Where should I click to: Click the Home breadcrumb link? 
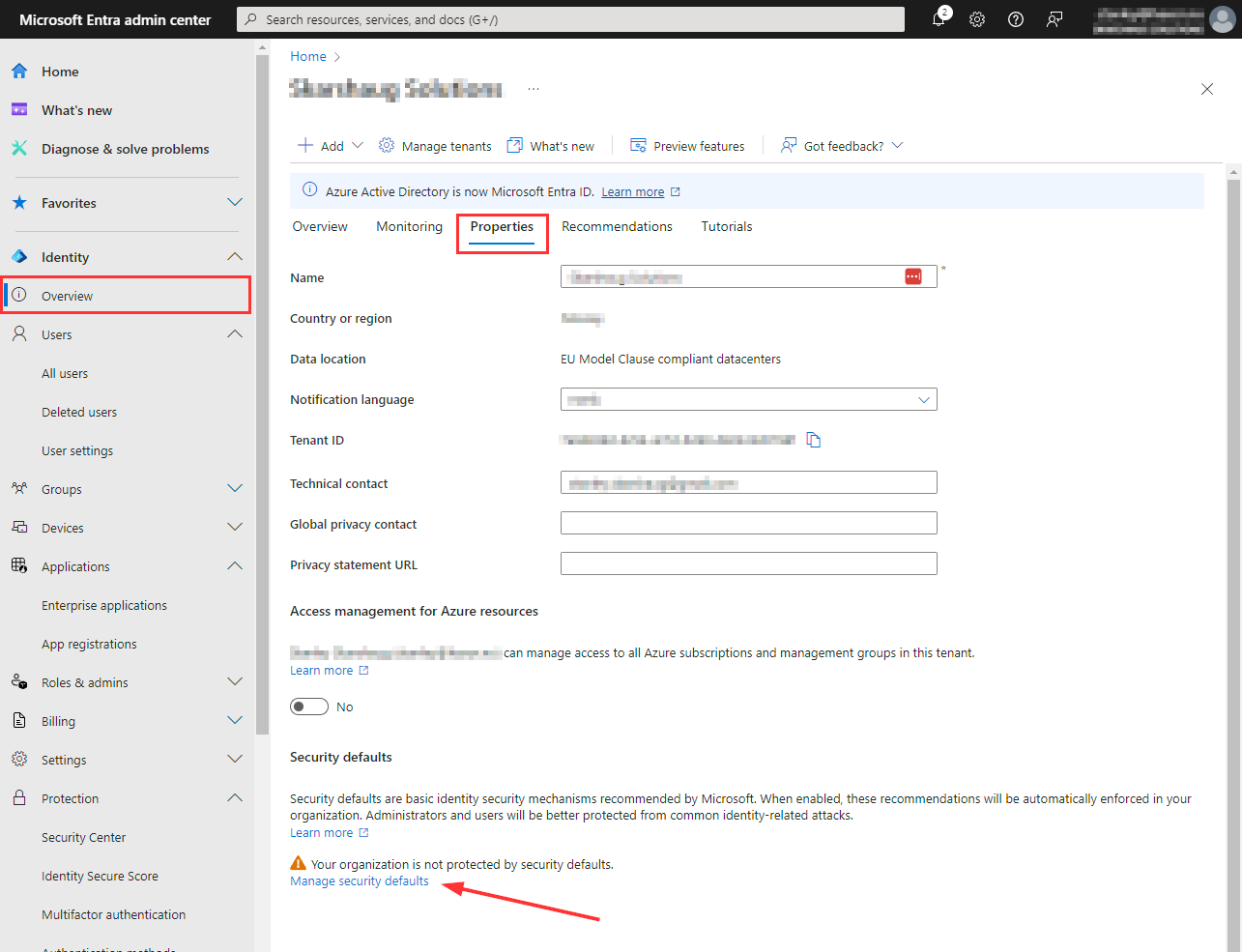click(x=308, y=57)
